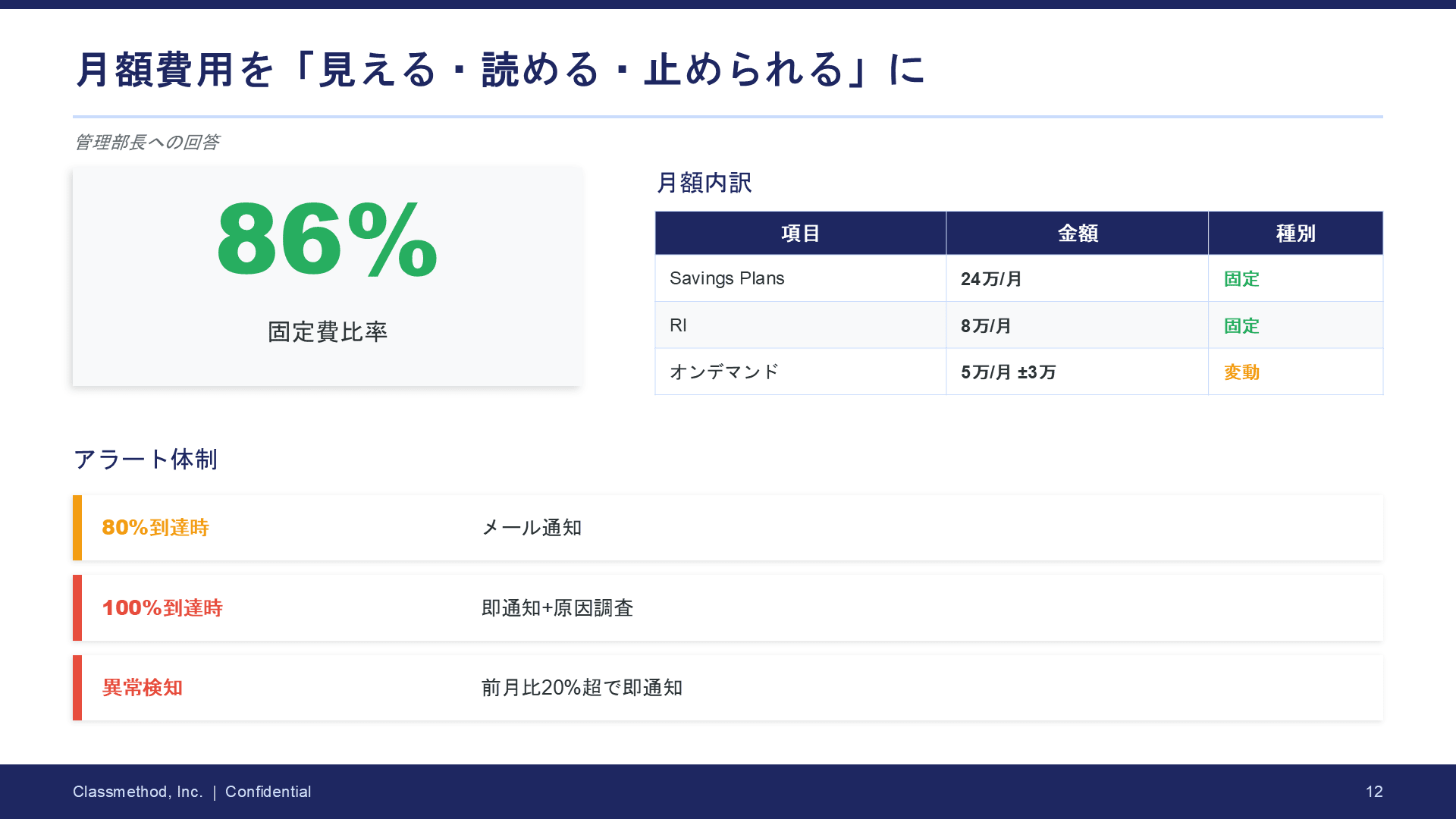
Task: Click the orange 変動 type label
Action: 1241,372
